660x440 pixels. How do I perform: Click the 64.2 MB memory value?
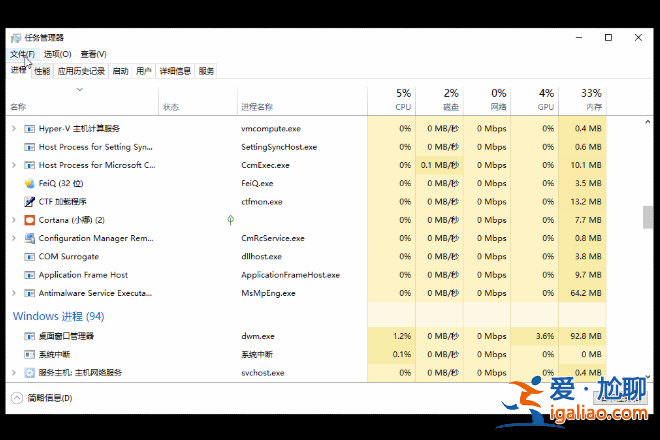[x=586, y=293]
